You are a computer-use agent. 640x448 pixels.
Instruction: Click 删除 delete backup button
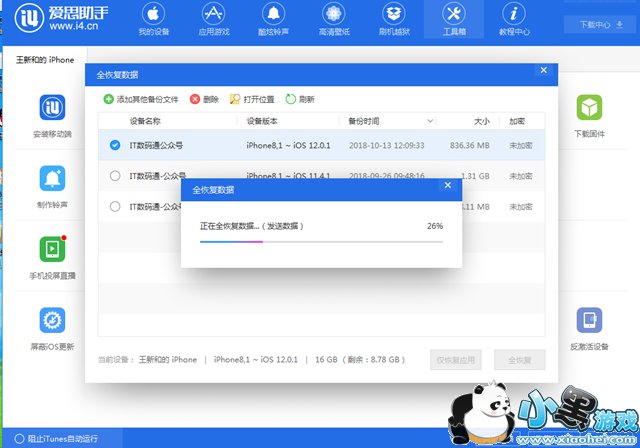[x=204, y=99]
